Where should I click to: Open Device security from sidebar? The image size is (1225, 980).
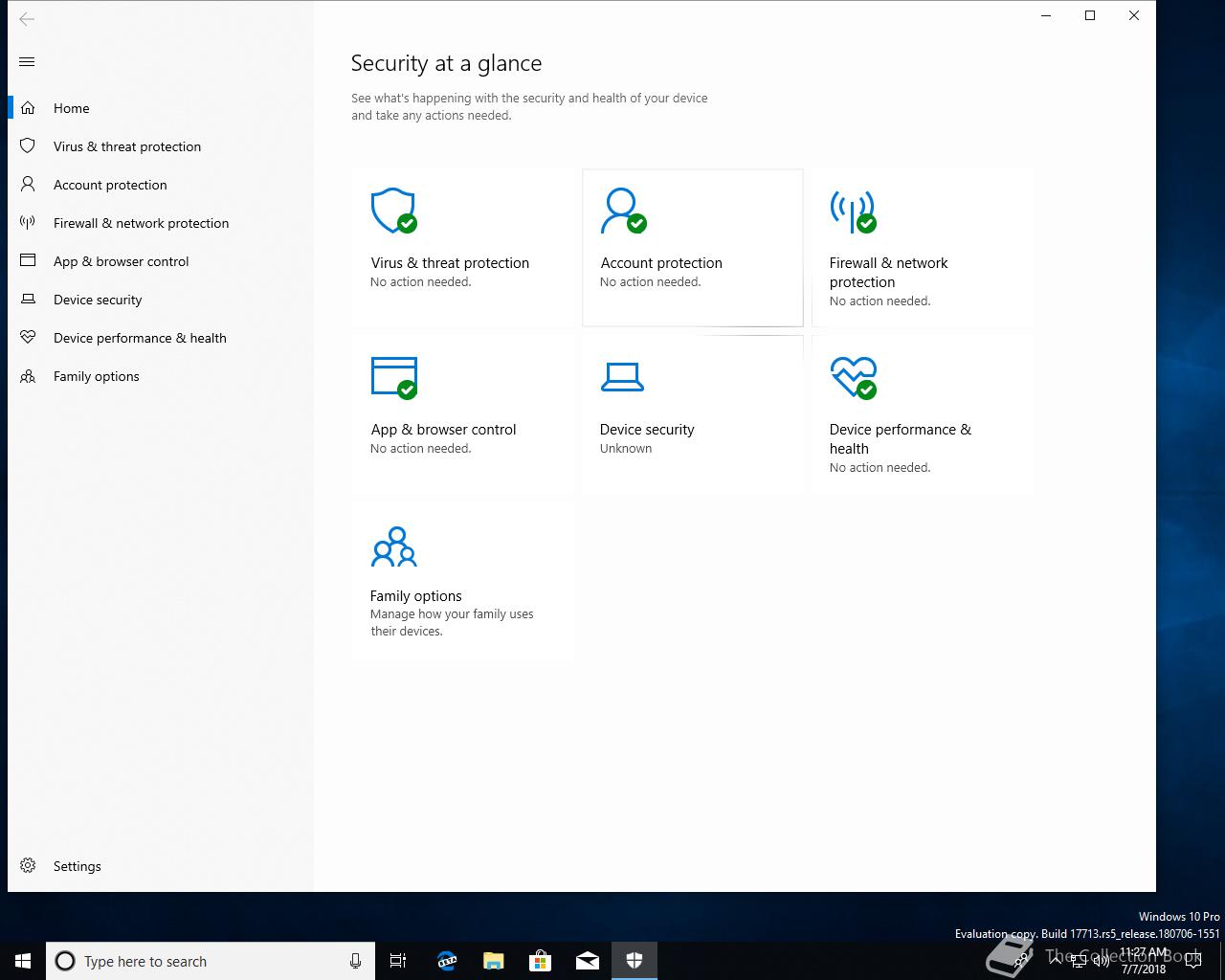pyautogui.click(x=161, y=300)
